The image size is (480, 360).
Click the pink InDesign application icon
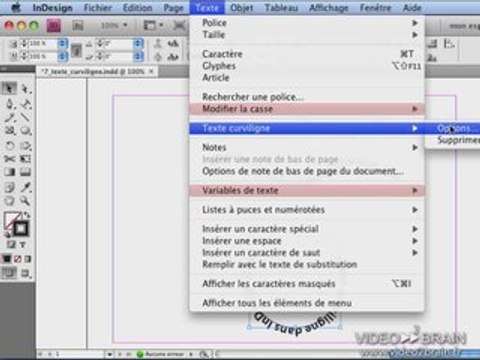click(54, 25)
